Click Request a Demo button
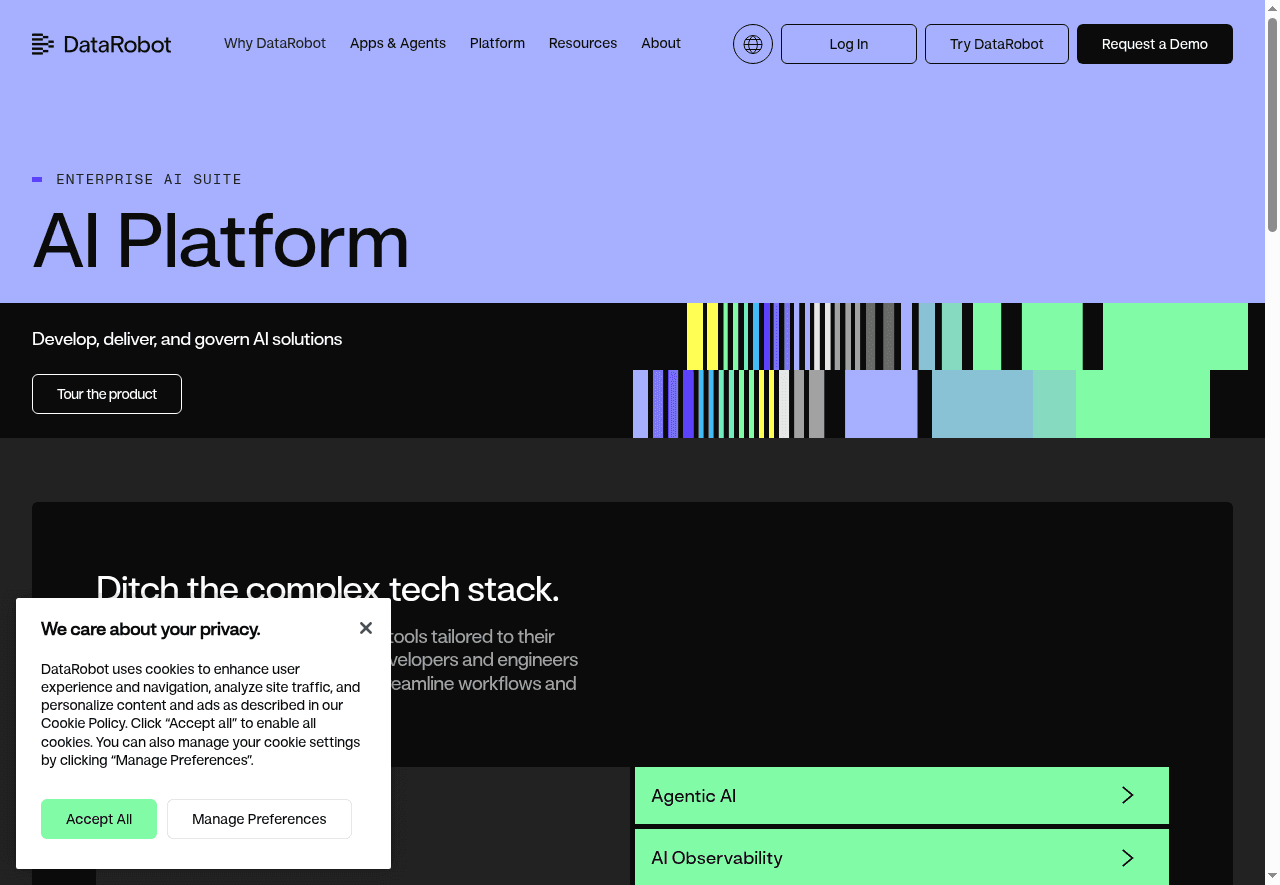The width and height of the screenshot is (1280, 885). tap(1154, 44)
